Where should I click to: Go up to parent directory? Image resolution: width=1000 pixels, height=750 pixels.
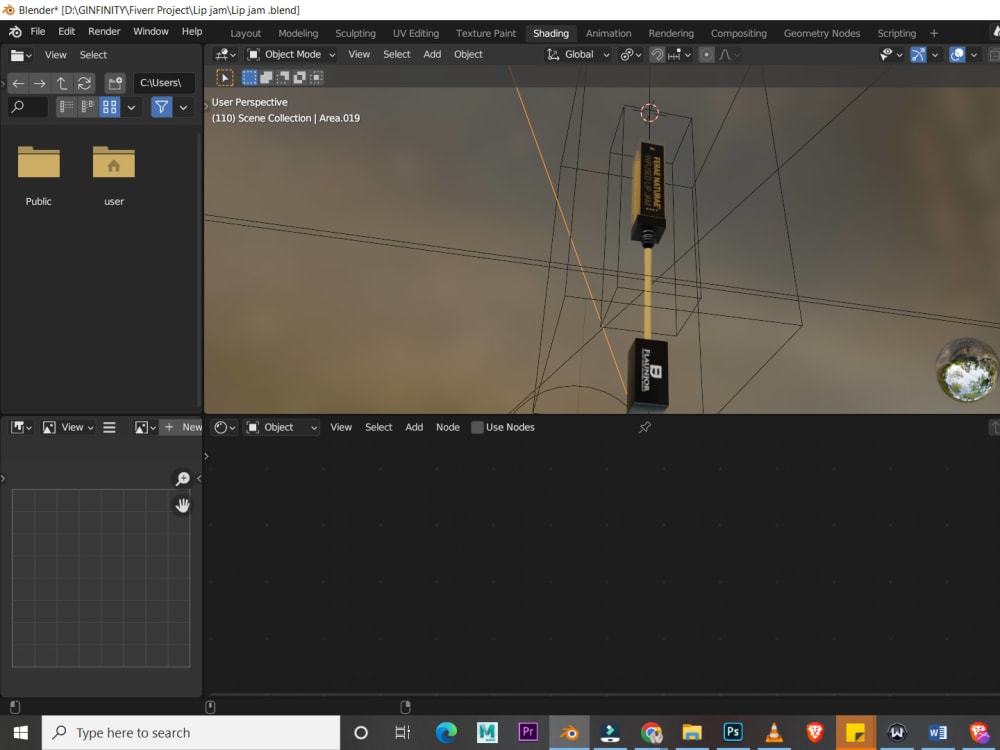[62, 83]
